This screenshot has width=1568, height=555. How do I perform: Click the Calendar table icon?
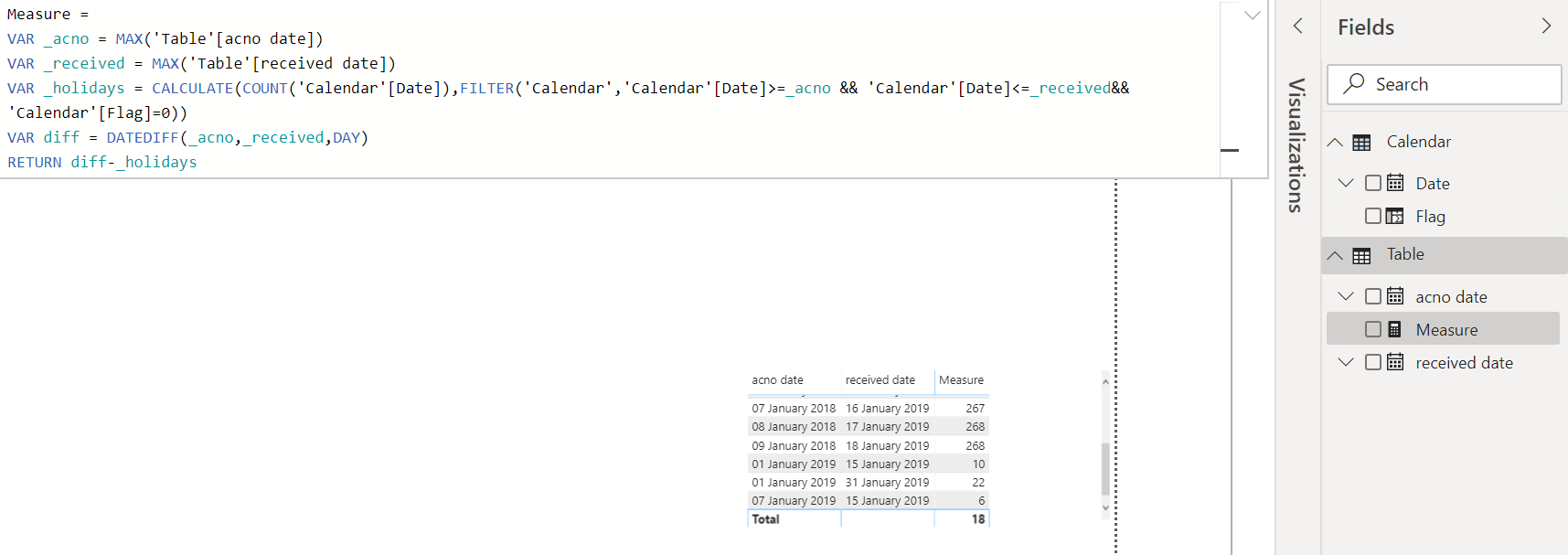tap(1361, 143)
